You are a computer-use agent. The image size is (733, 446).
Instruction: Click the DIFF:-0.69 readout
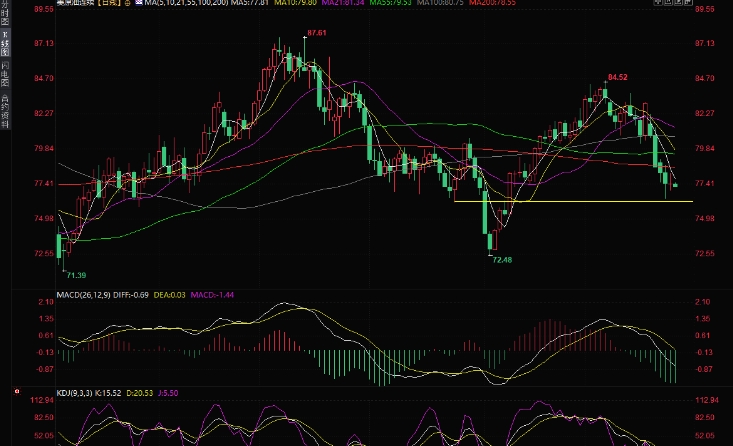click(x=131, y=295)
